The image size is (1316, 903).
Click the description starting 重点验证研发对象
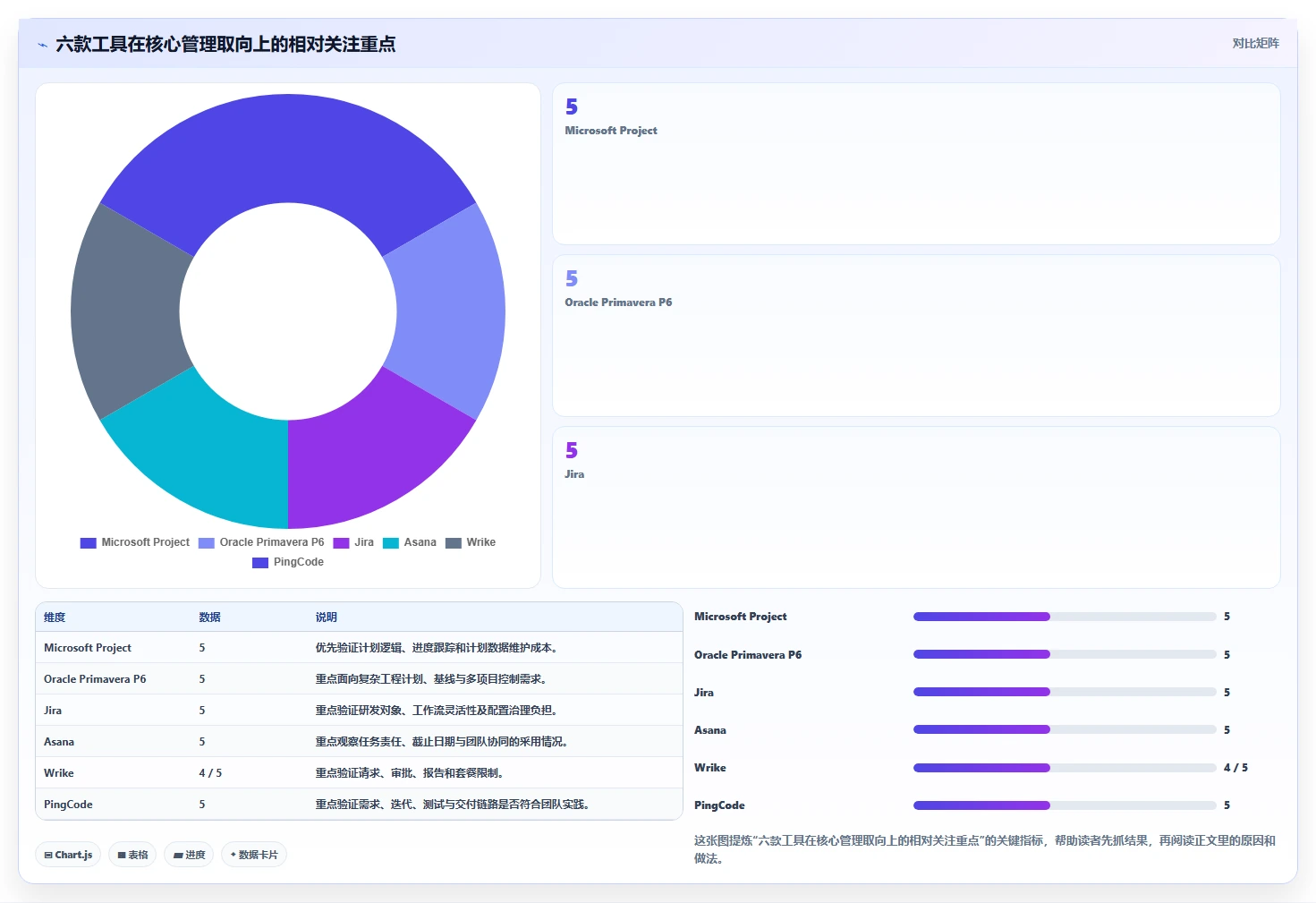437,711
